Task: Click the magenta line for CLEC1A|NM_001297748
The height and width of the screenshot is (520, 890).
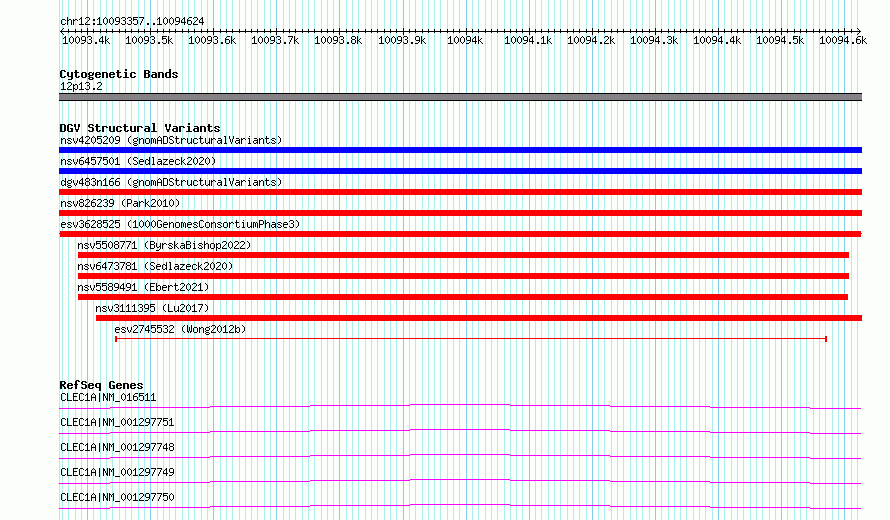Action: 460,456
